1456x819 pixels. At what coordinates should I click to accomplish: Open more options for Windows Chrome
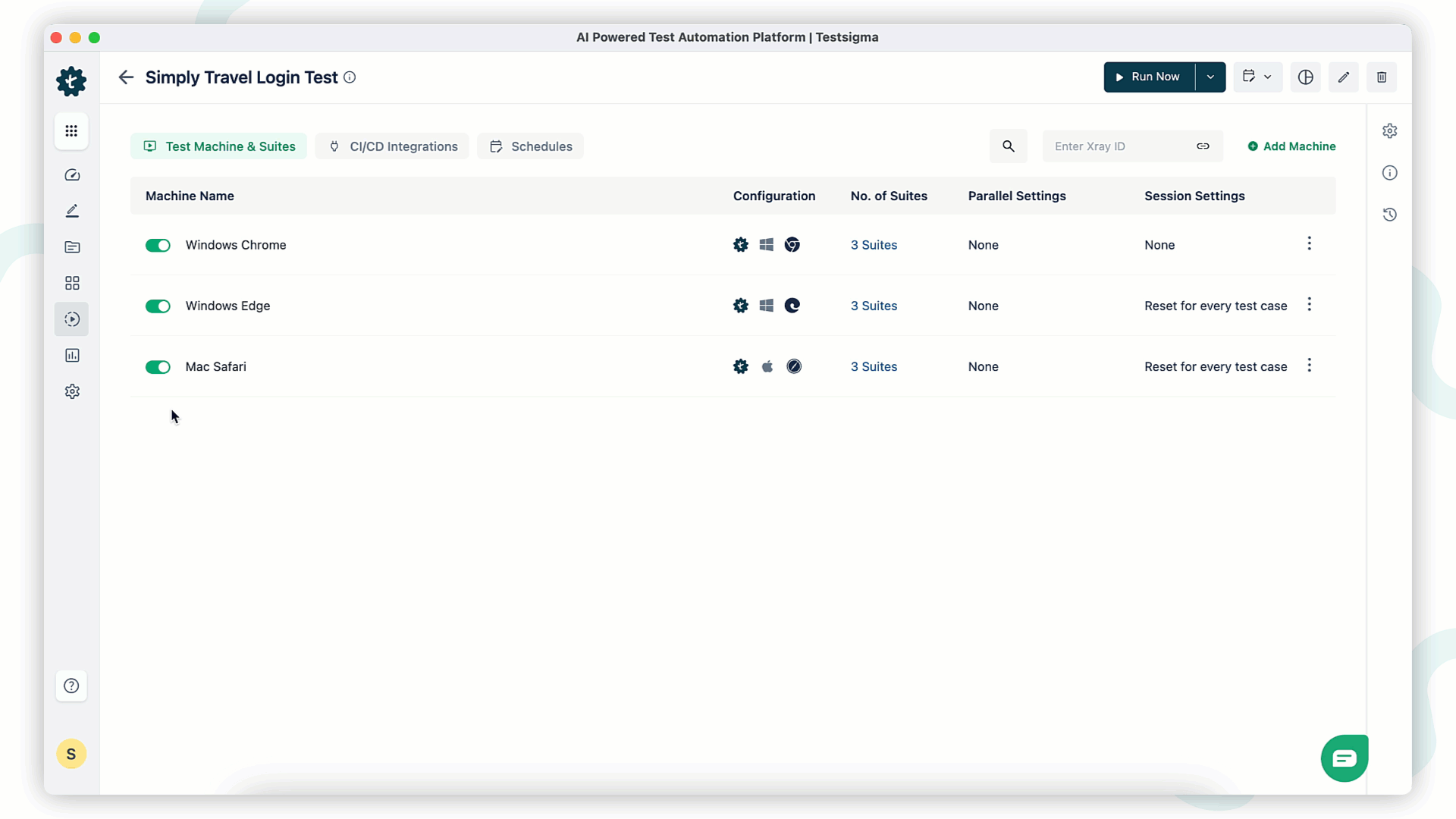tap(1309, 243)
